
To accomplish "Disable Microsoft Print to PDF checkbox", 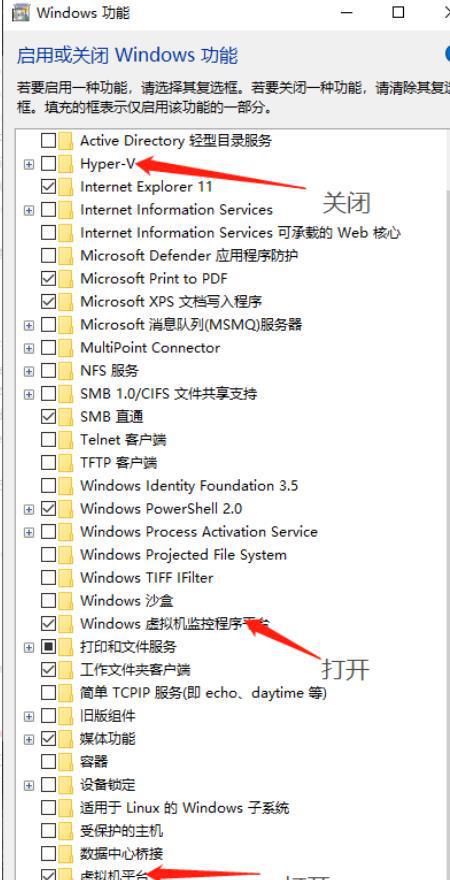I will pos(49,278).
